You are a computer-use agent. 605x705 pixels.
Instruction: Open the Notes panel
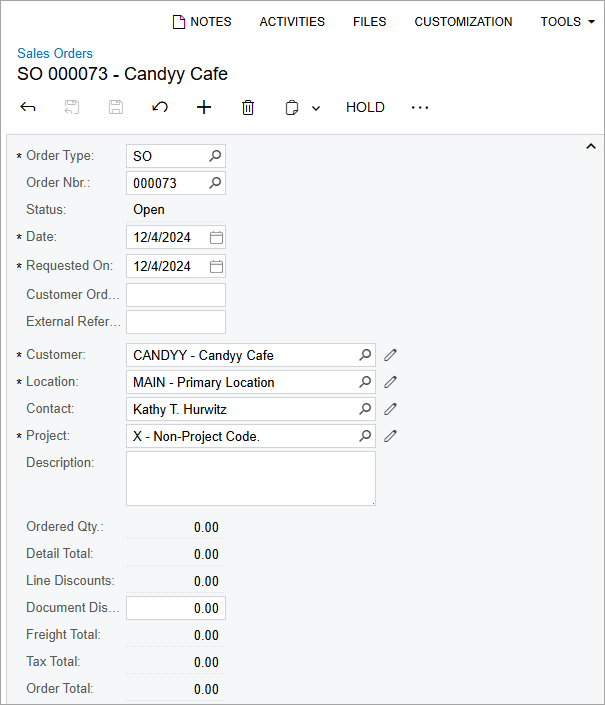(202, 21)
